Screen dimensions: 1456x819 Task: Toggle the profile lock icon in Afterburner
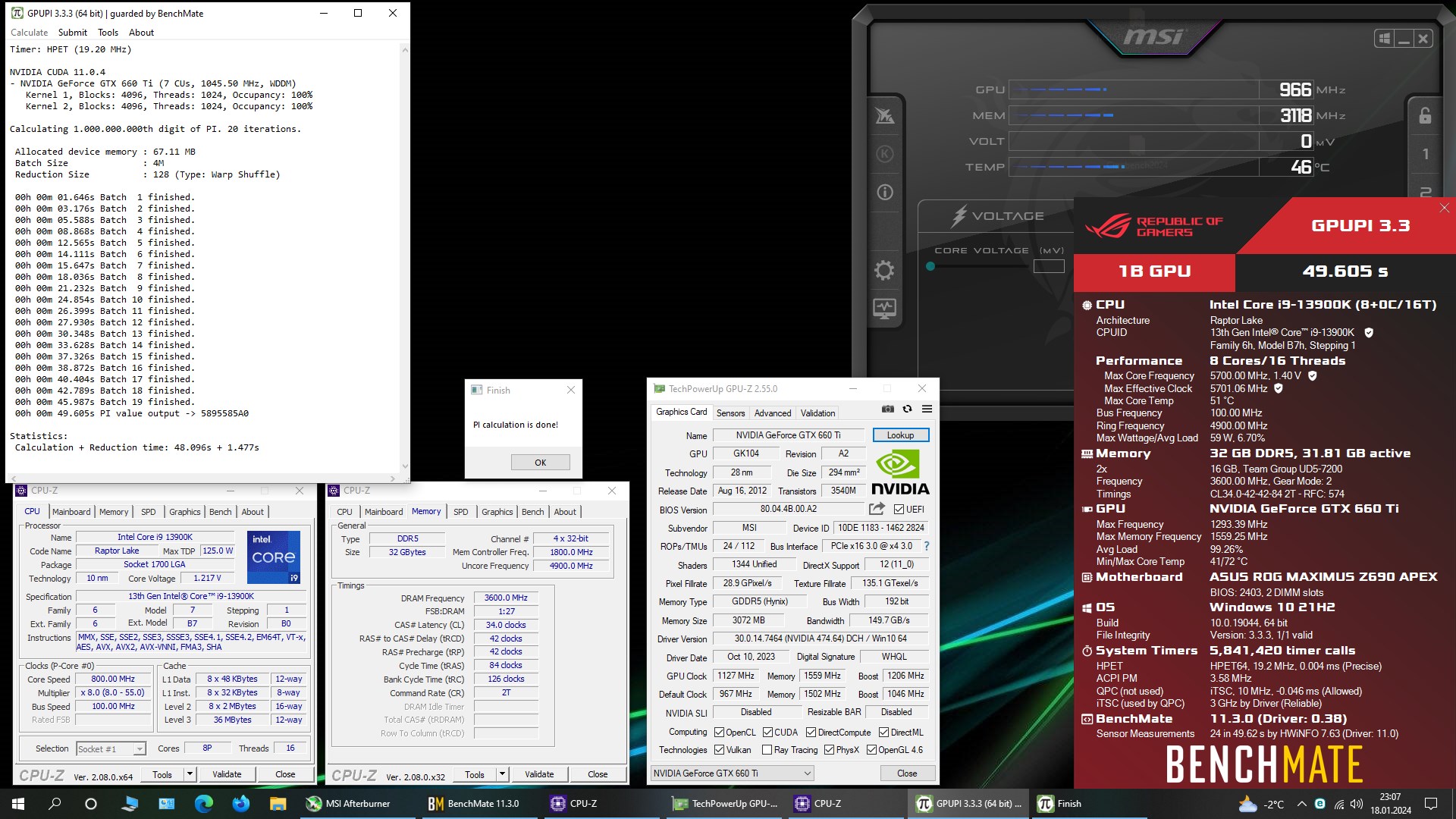1425,115
